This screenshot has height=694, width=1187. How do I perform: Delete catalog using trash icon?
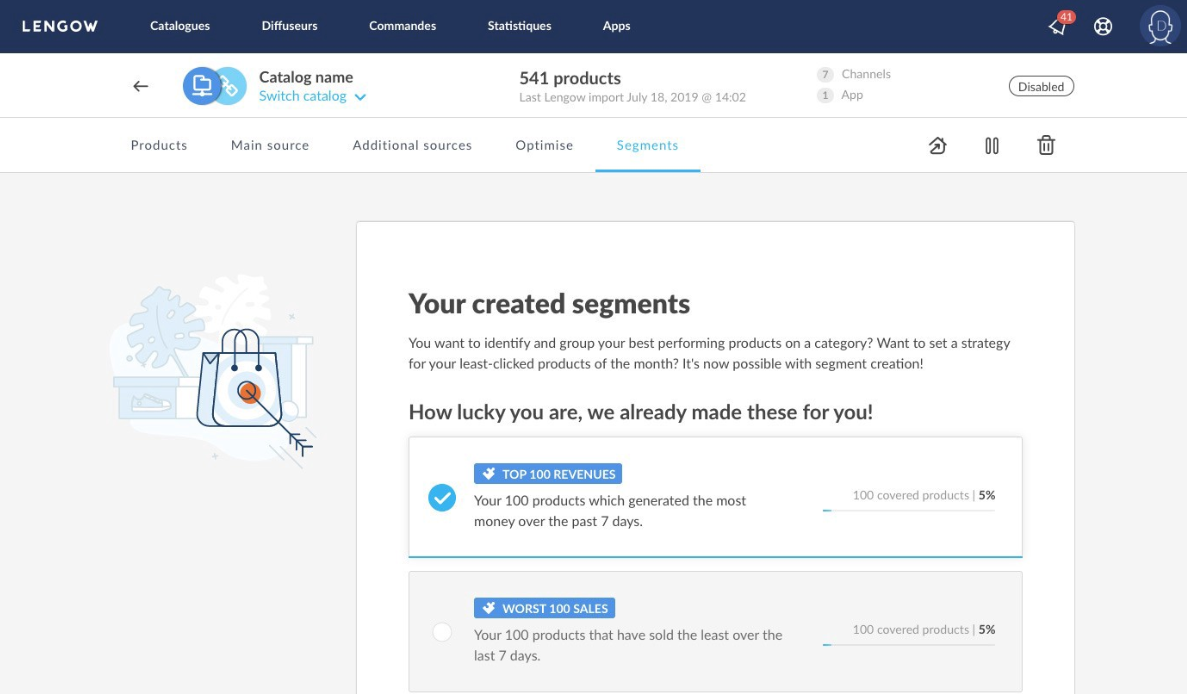tap(1046, 146)
